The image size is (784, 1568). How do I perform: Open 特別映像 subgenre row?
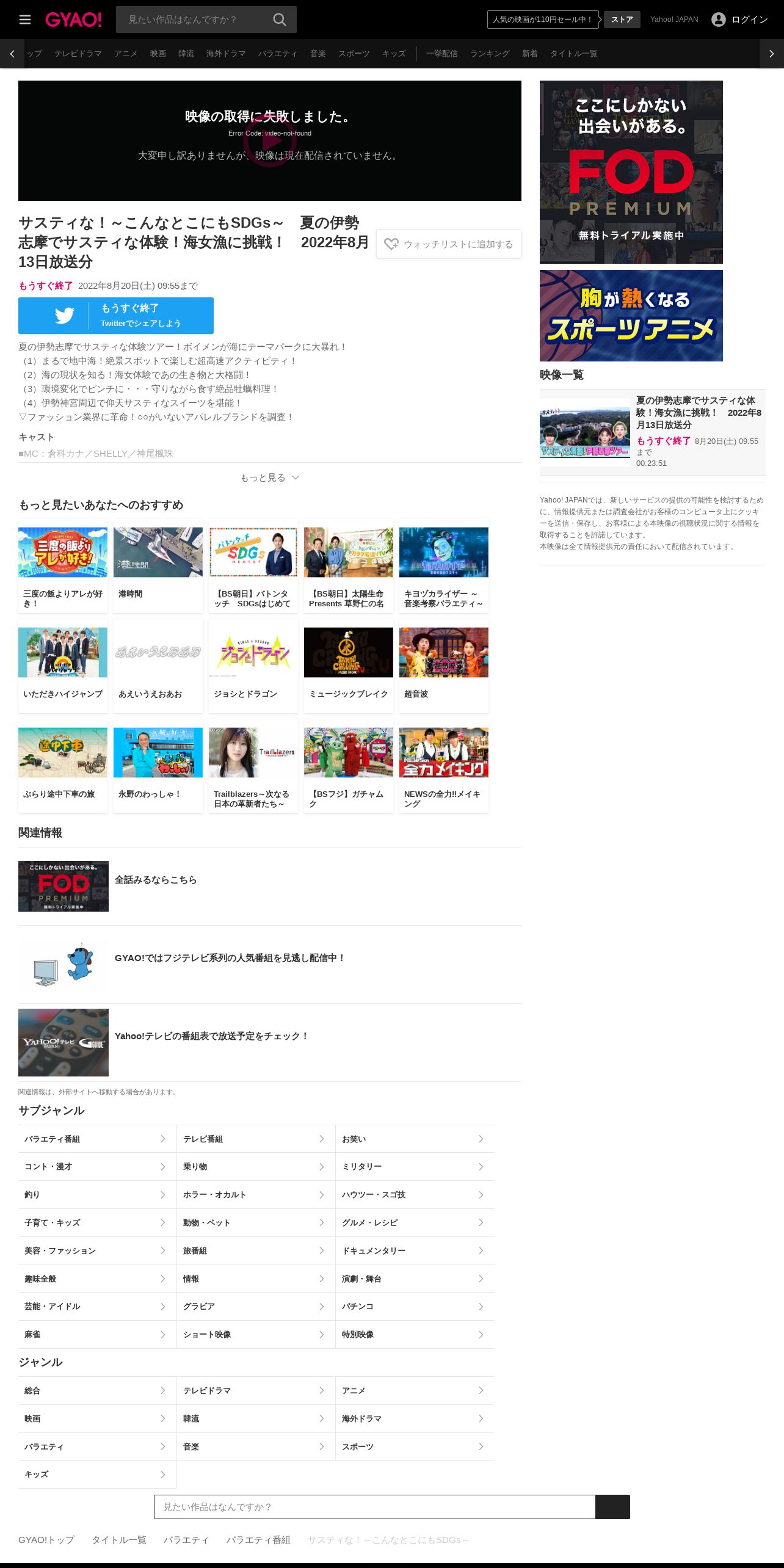click(415, 1335)
